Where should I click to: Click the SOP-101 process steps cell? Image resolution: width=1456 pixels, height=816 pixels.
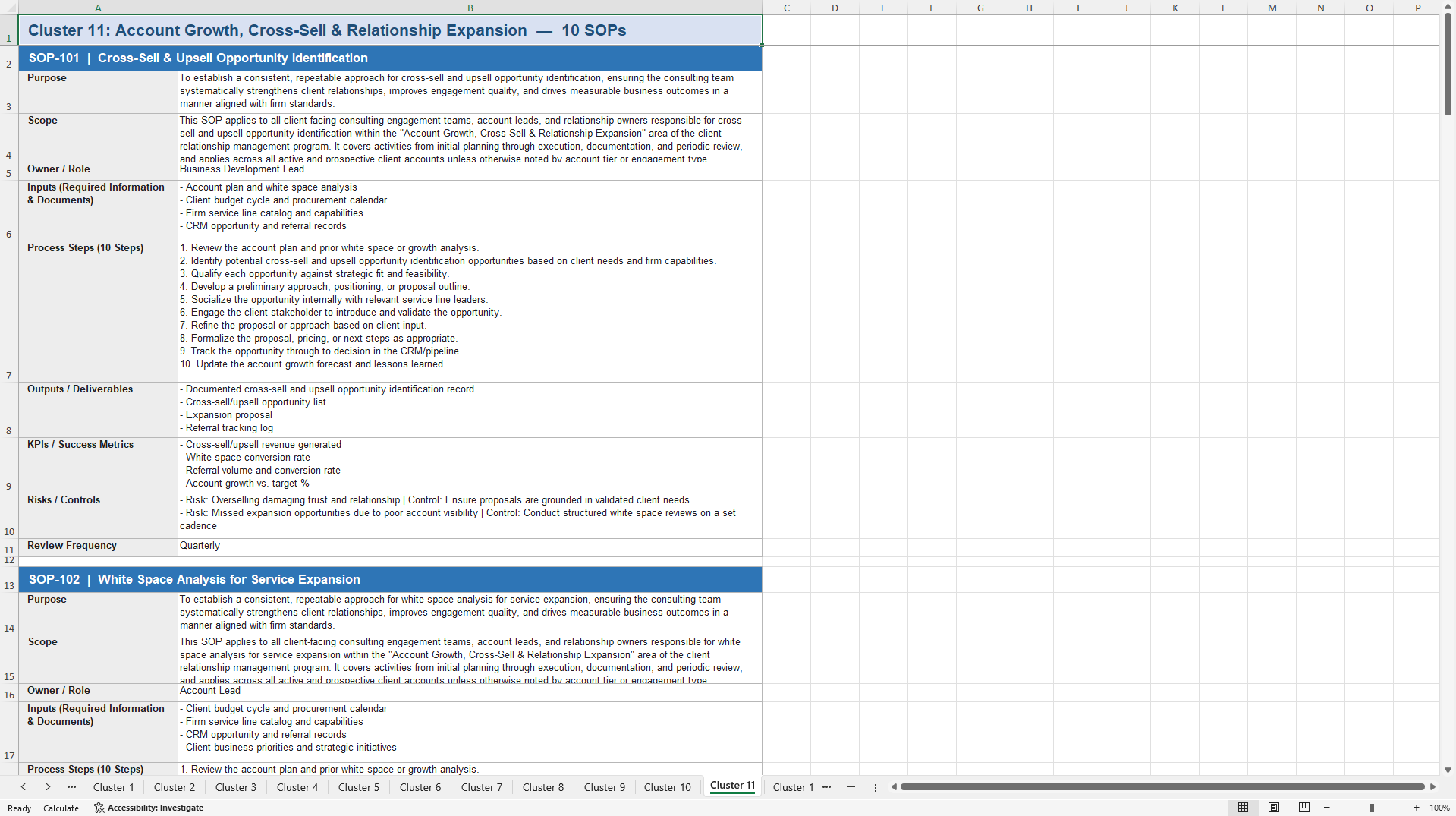(x=470, y=311)
